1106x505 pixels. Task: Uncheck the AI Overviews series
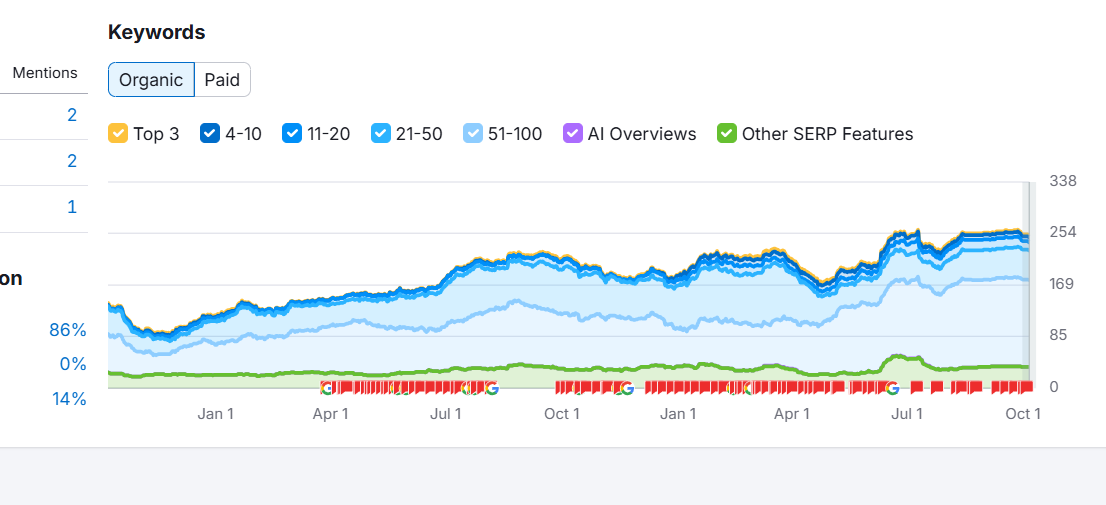tap(573, 134)
